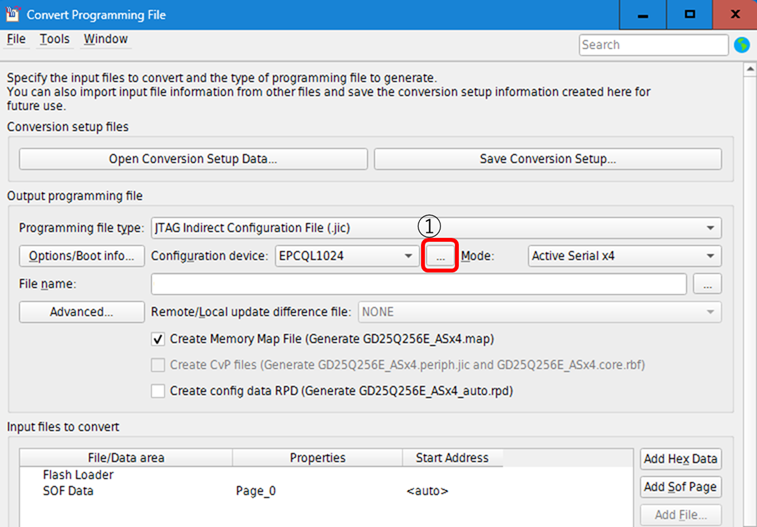The image size is (757, 527).
Task: Open the Configuration device EPCQL1024 dropdown
Action: click(347, 256)
